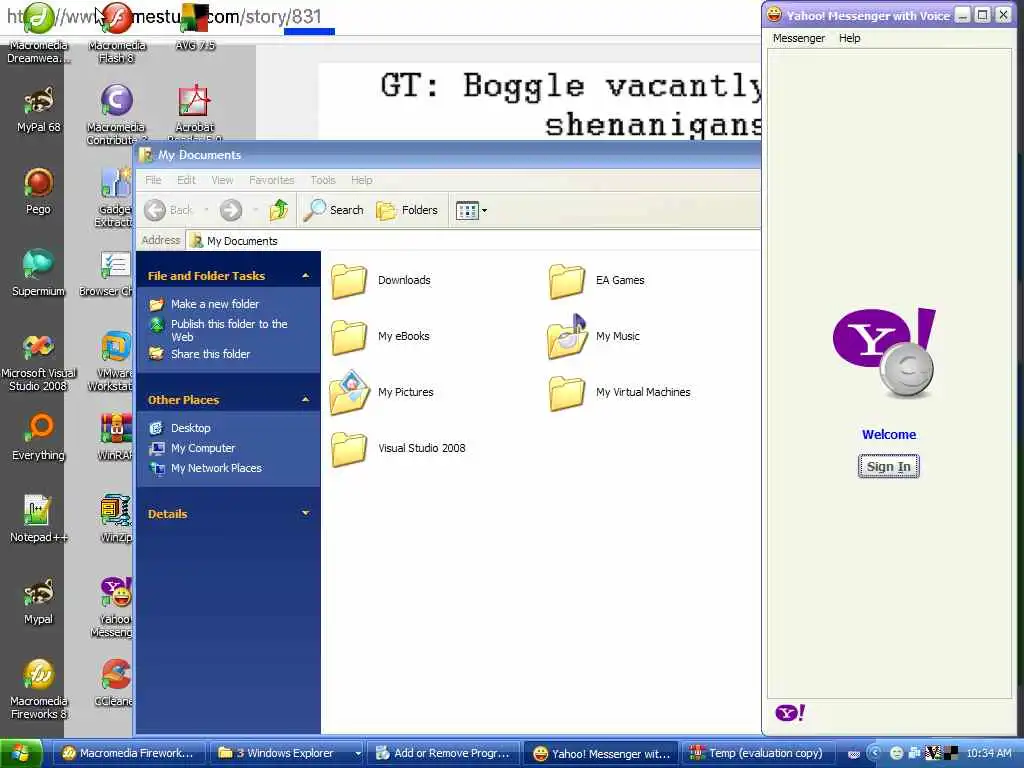1024x768 pixels.
Task: Select Macromedia Fireworks 8 desktop icon
Action: pyautogui.click(x=39, y=689)
